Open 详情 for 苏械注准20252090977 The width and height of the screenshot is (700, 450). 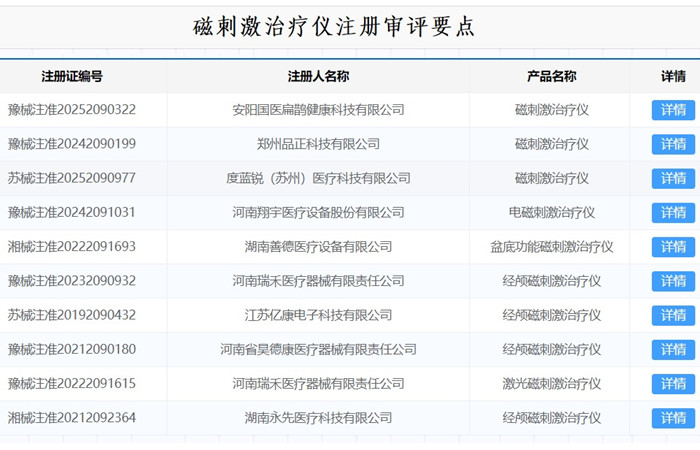[673, 179]
